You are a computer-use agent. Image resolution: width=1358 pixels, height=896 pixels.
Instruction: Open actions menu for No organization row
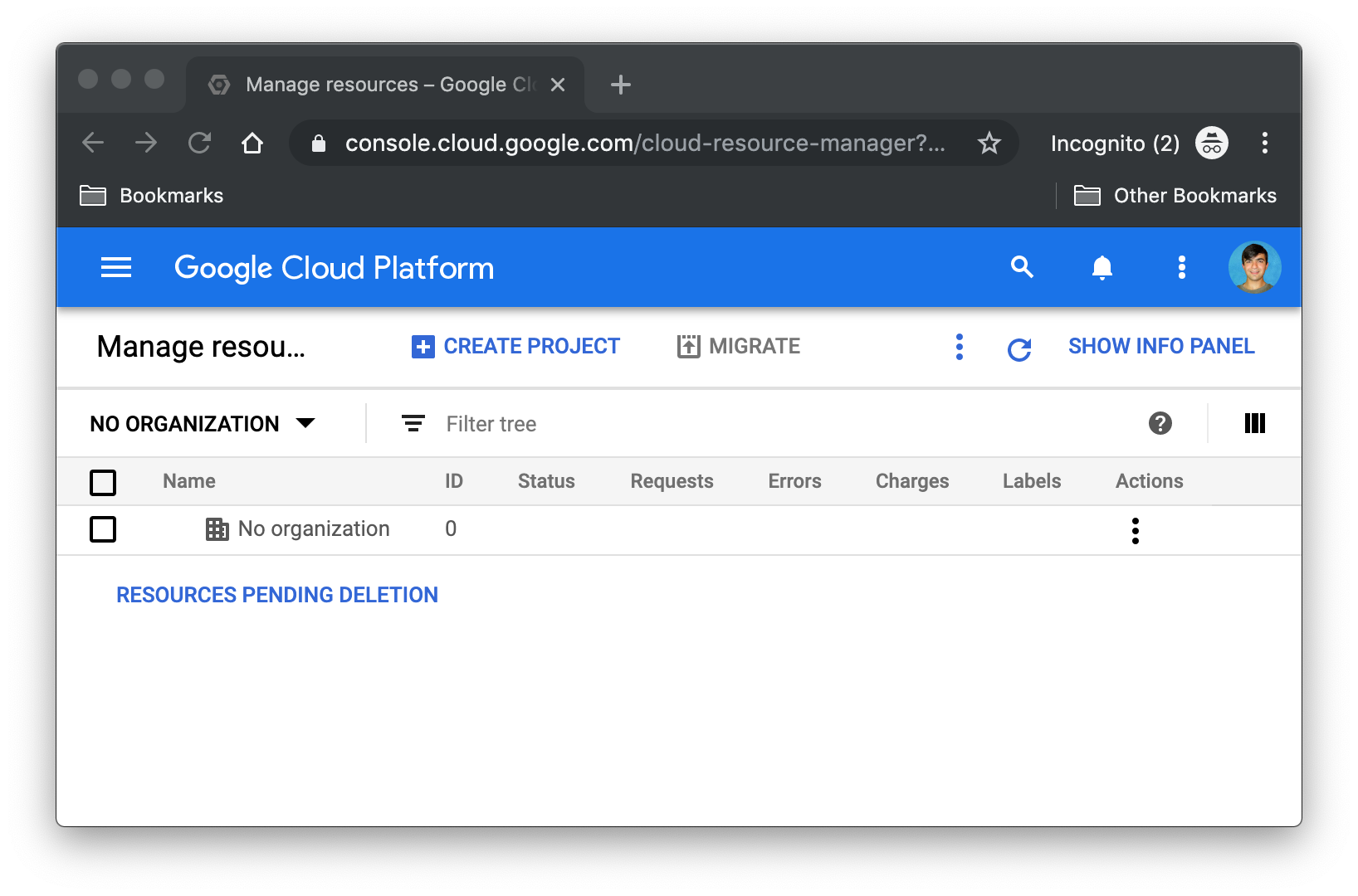1135,530
